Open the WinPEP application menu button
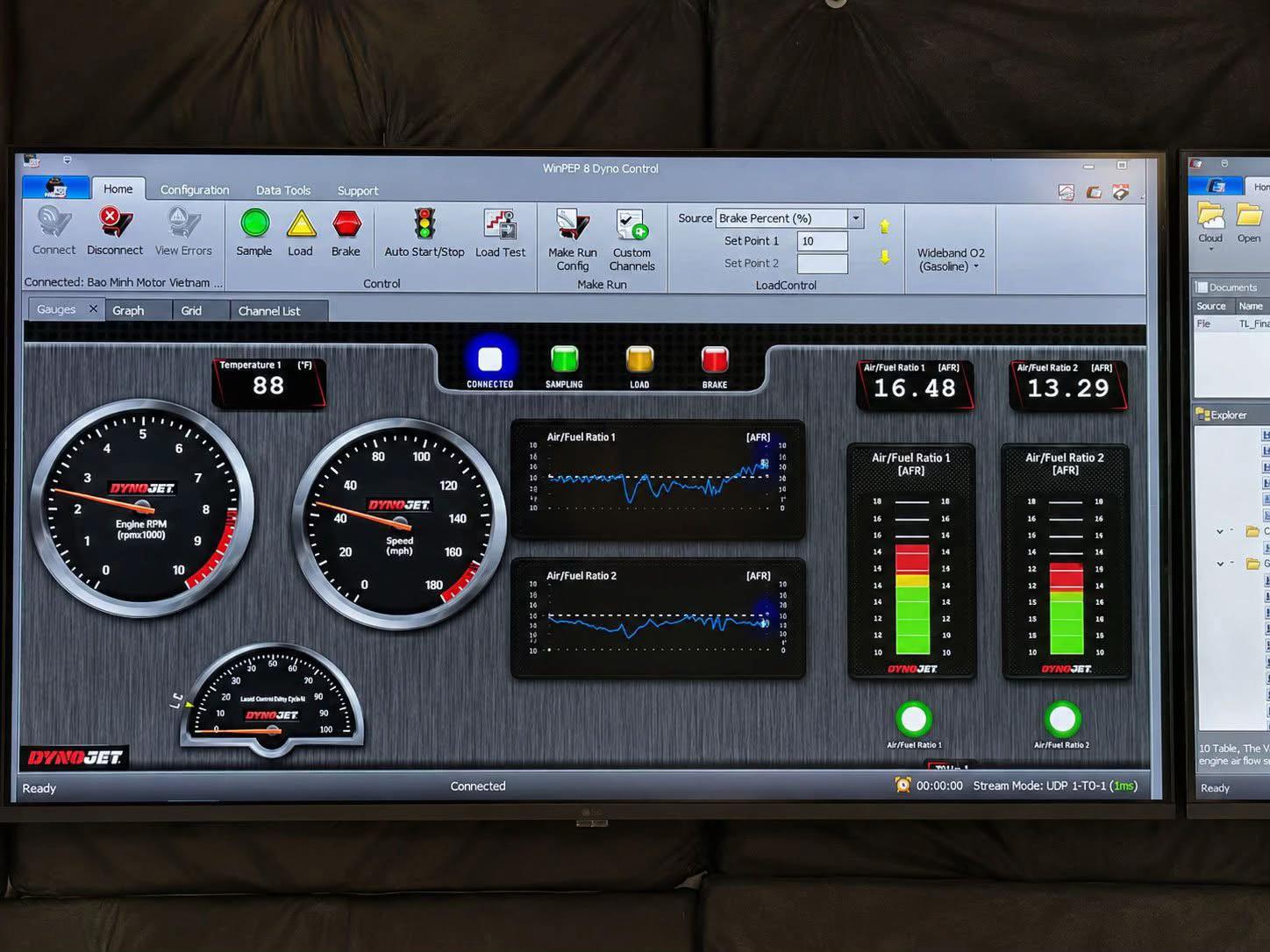The height and width of the screenshot is (952, 1270). tap(56, 188)
